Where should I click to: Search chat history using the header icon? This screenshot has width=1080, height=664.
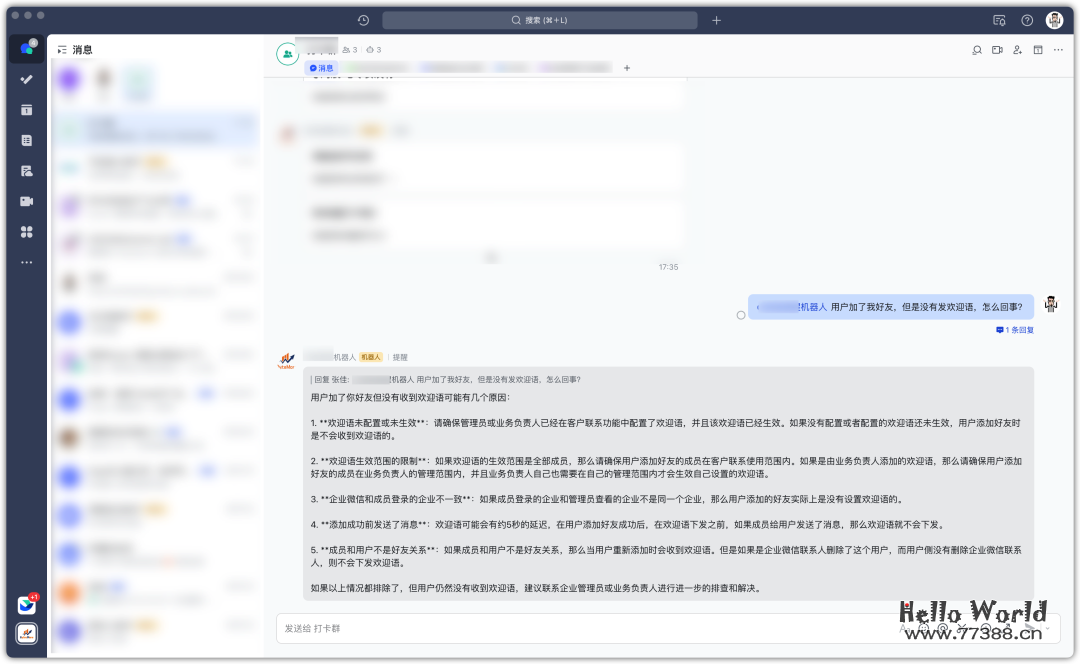(x=977, y=50)
